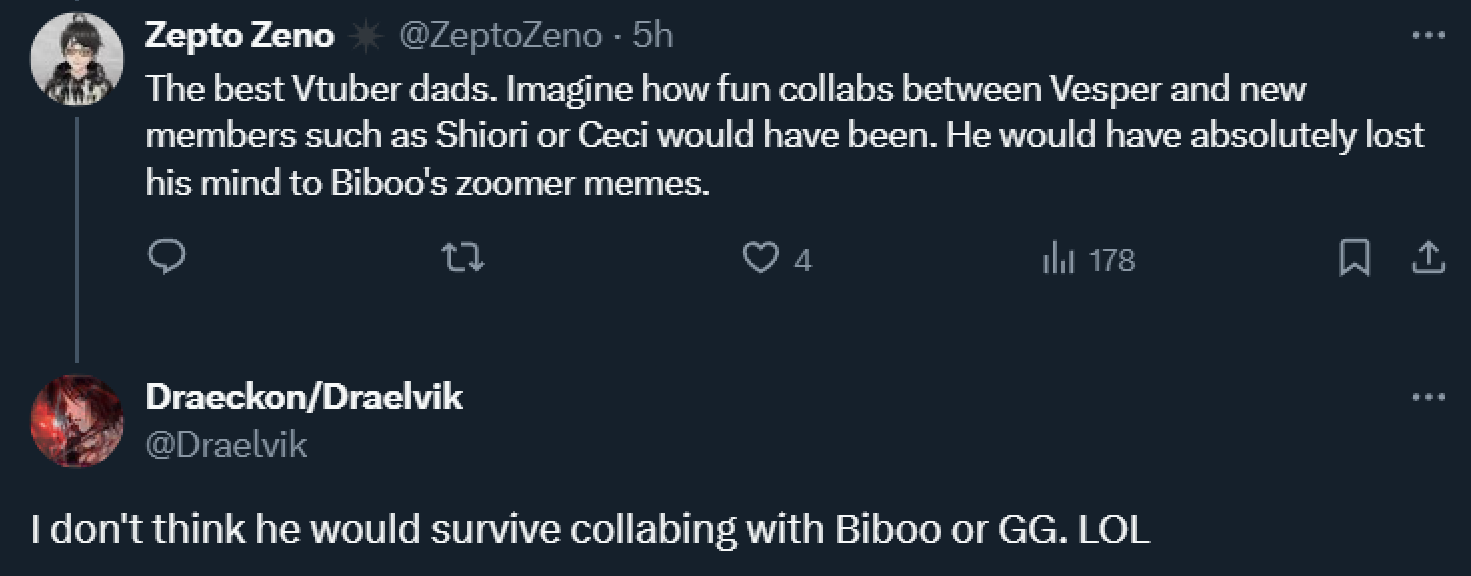Click Zepto Zeno's profile avatar
The width and height of the screenshot is (1471, 576).
77,59
